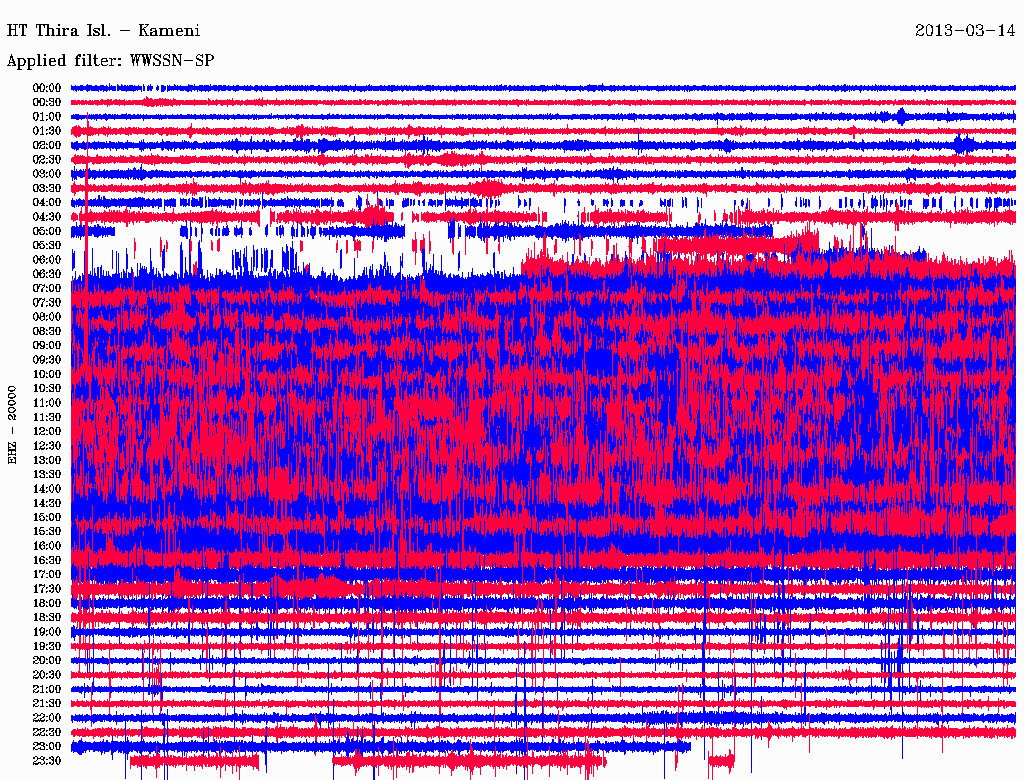Image resolution: width=1024 pixels, height=780 pixels.
Task: Pick the 06:00 time row label
Action: tap(47, 260)
